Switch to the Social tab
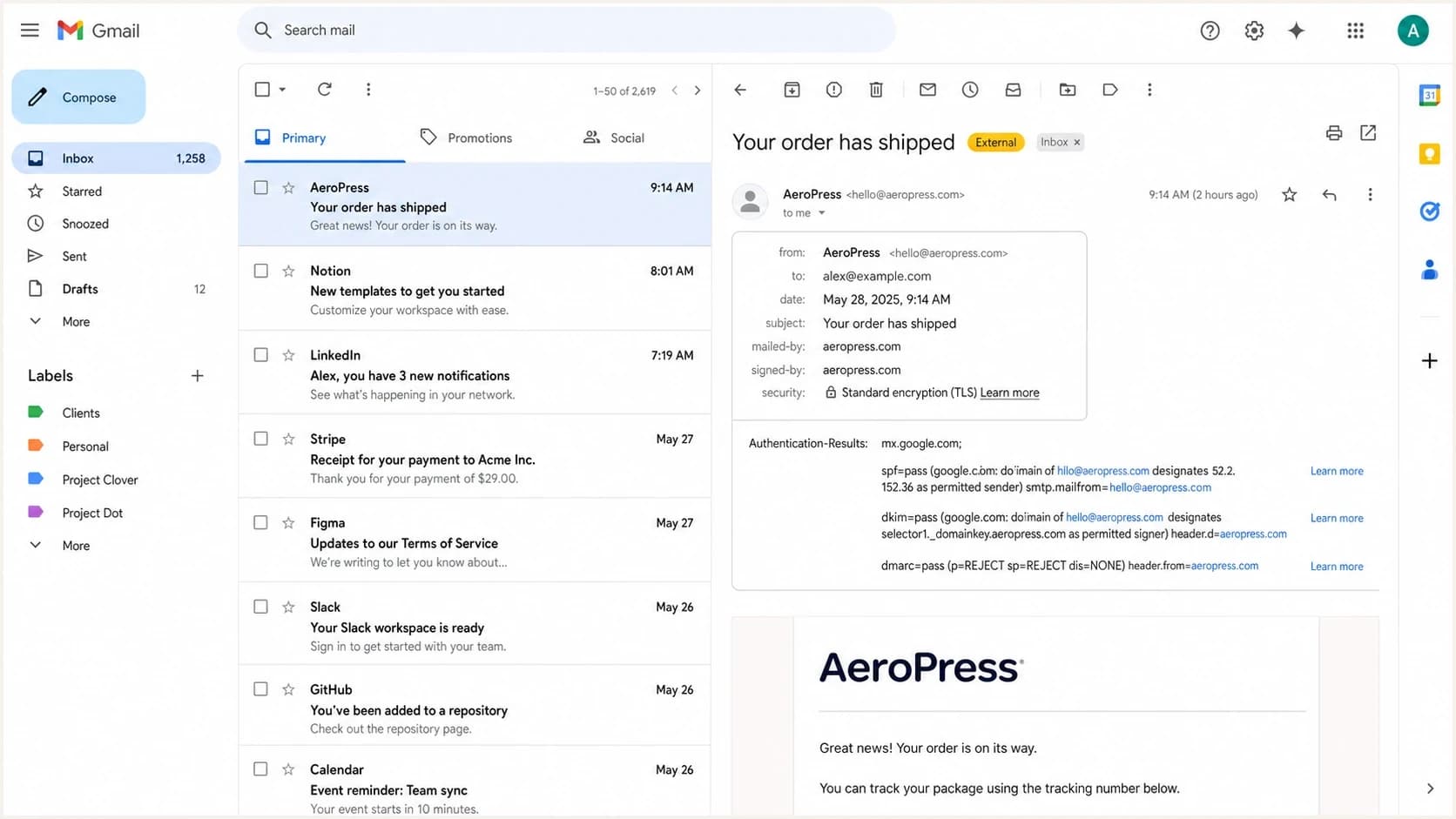This screenshot has height=819, width=1456. tap(614, 138)
